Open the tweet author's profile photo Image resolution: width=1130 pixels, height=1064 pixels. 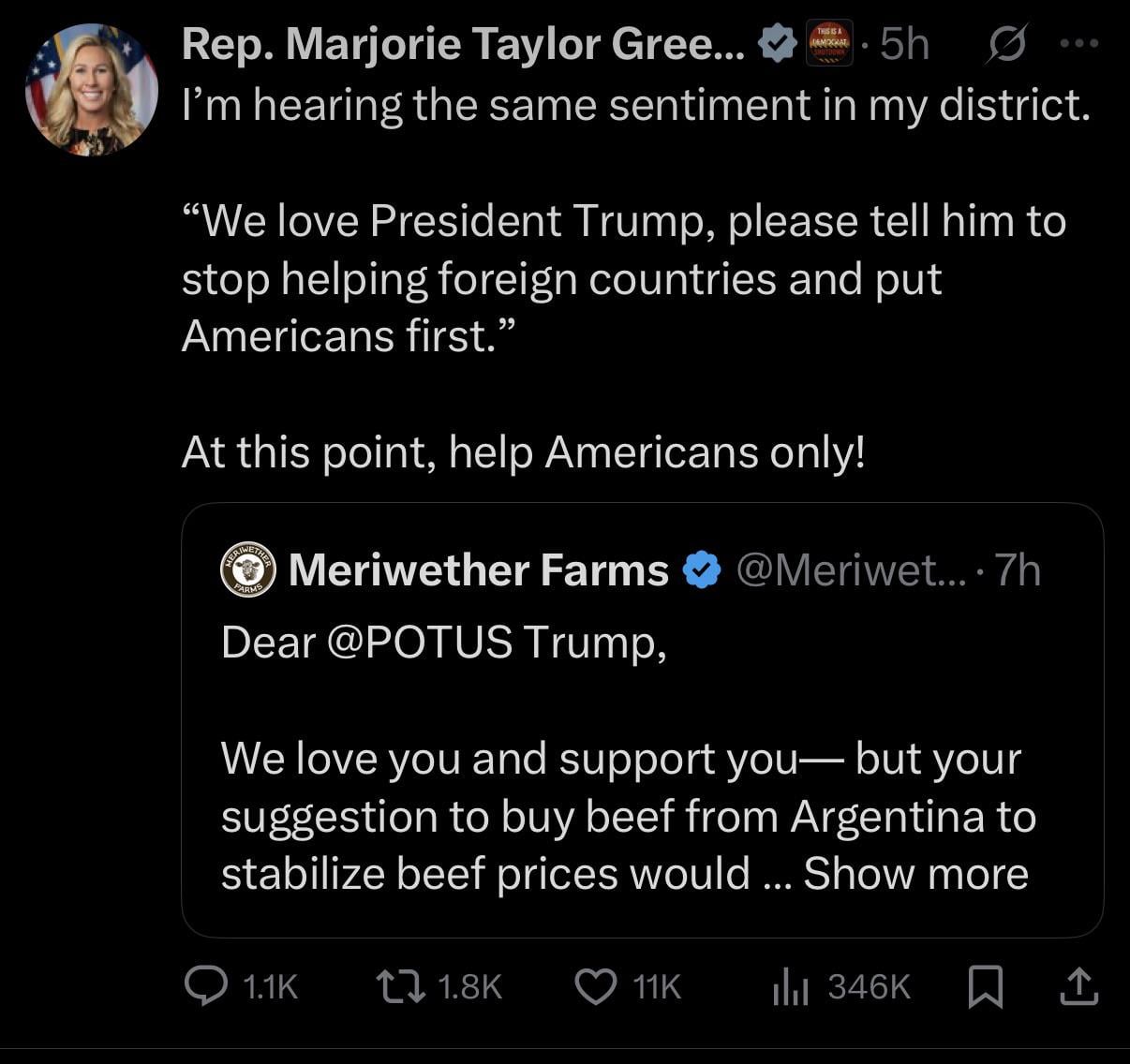pos(92,90)
